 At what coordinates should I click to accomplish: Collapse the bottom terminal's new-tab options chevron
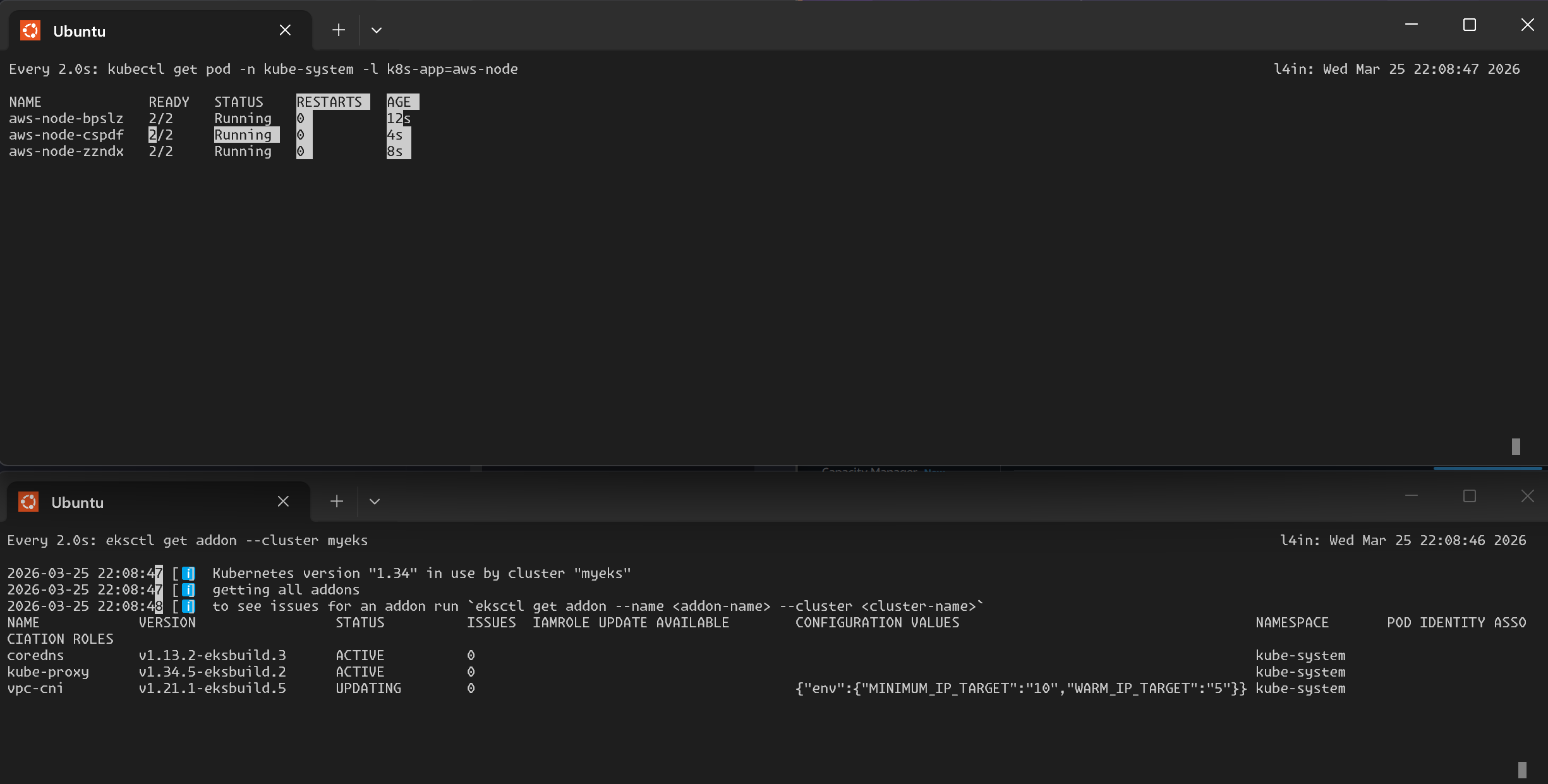coord(374,501)
